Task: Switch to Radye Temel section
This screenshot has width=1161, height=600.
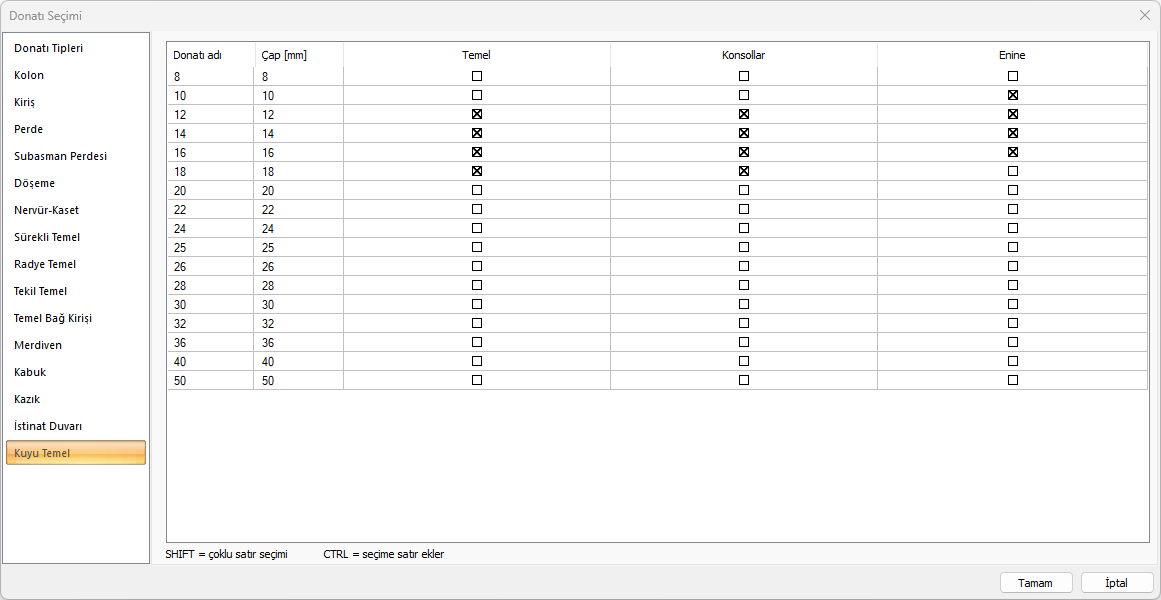Action: (x=45, y=264)
